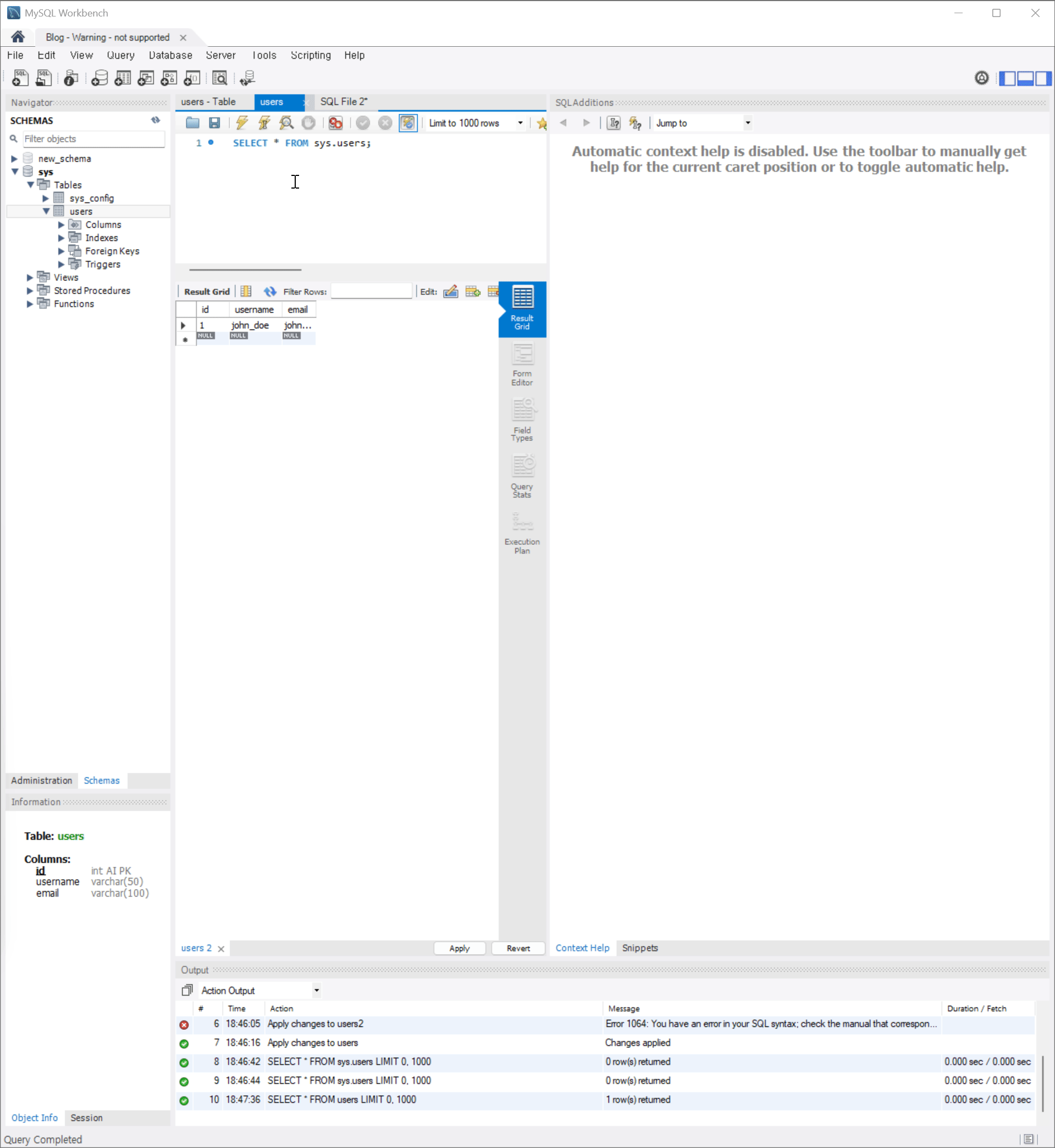Switch to the SQL File 2 tab

coord(344,102)
